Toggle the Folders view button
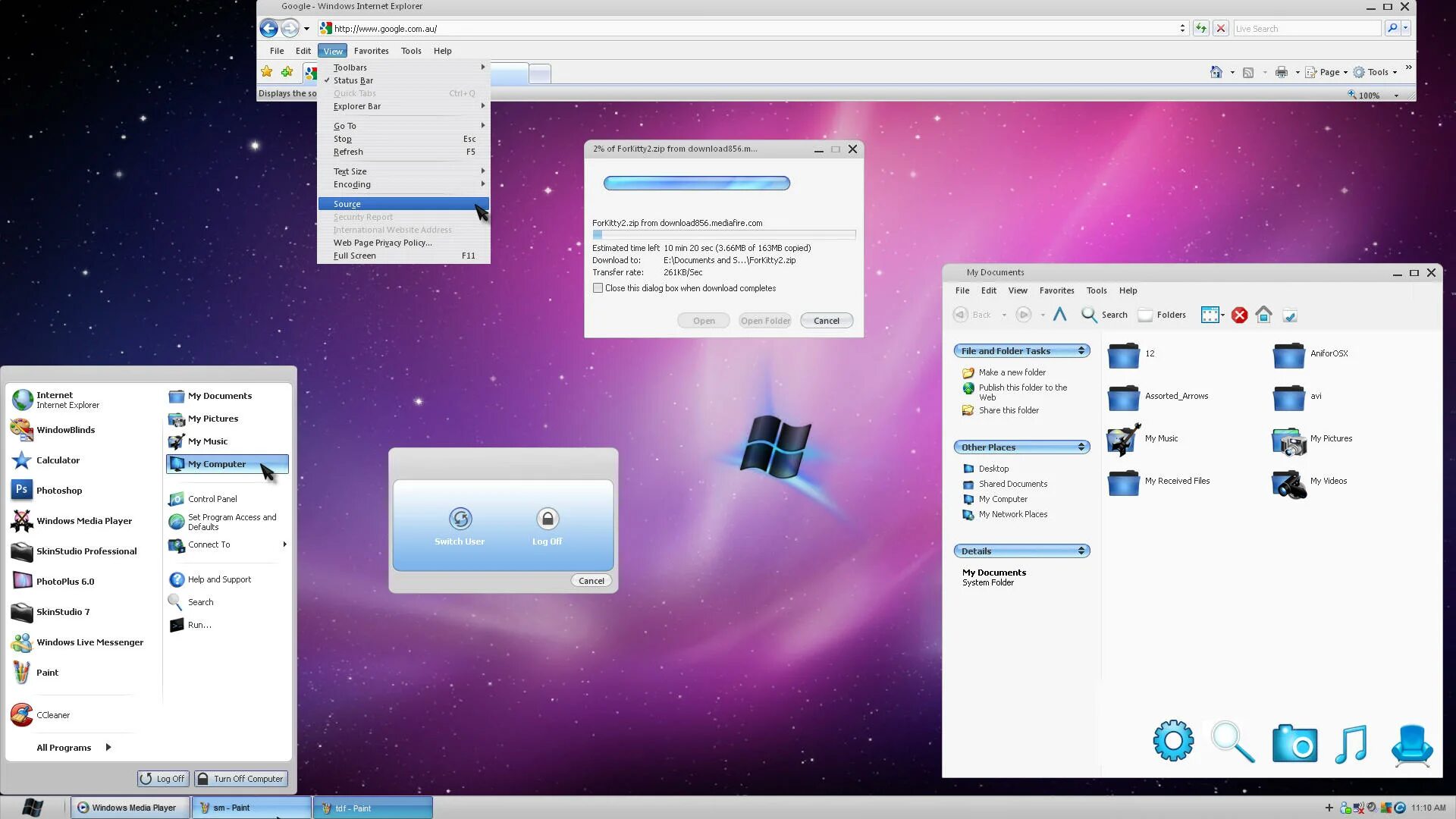 tap(1162, 315)
